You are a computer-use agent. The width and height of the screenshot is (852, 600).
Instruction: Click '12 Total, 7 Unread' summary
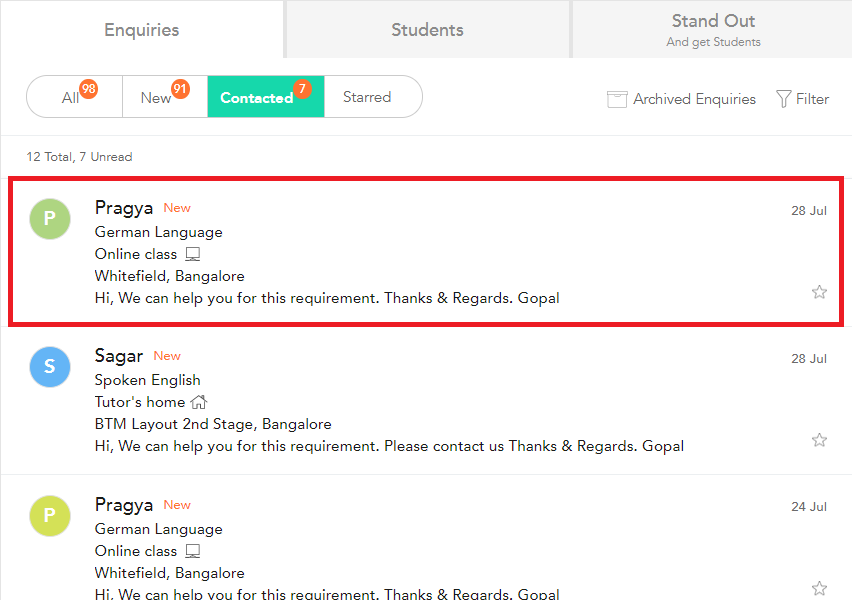tap(79, 157)
